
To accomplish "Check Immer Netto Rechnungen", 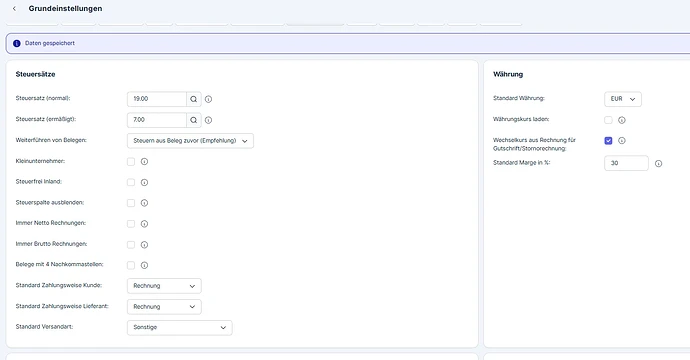I will (x=131, y=224).
